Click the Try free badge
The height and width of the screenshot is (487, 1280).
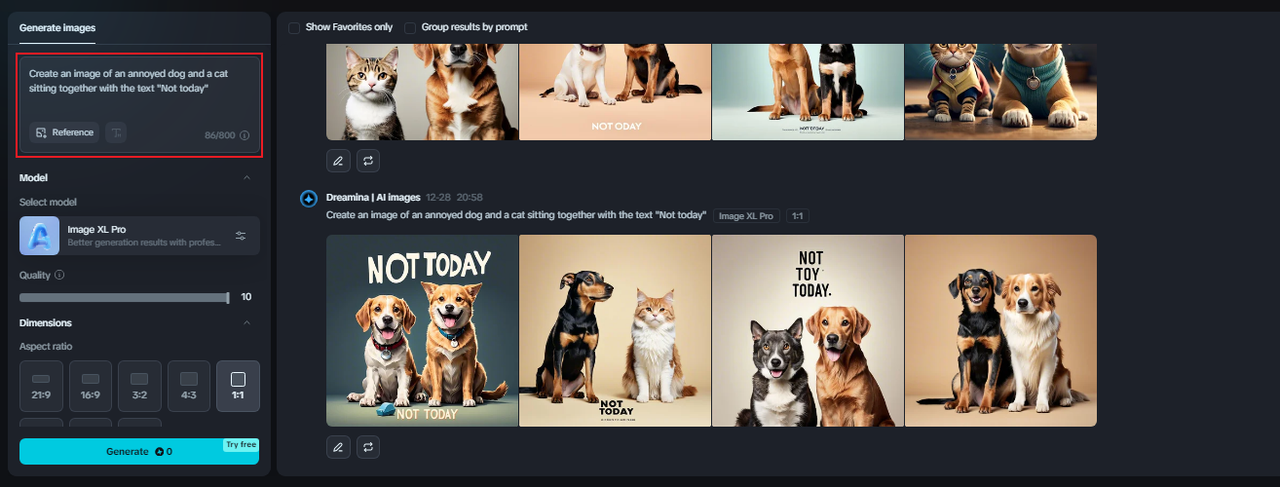click(x=241, y=444)
